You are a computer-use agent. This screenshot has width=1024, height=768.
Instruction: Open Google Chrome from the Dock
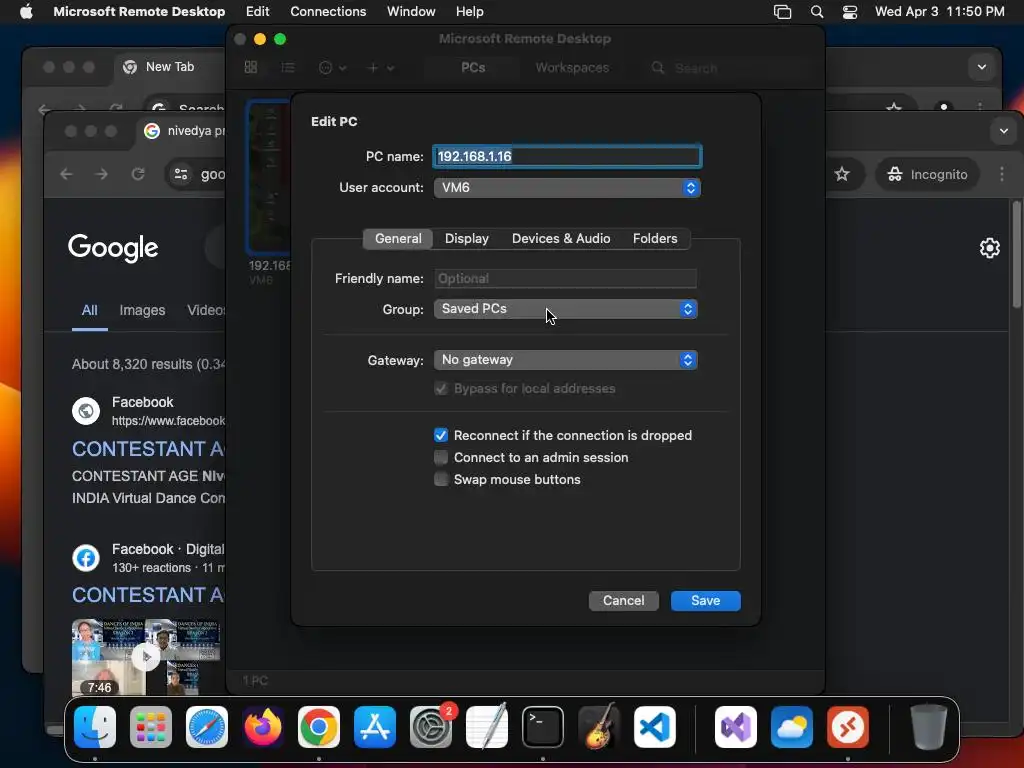tap(319, 727)
